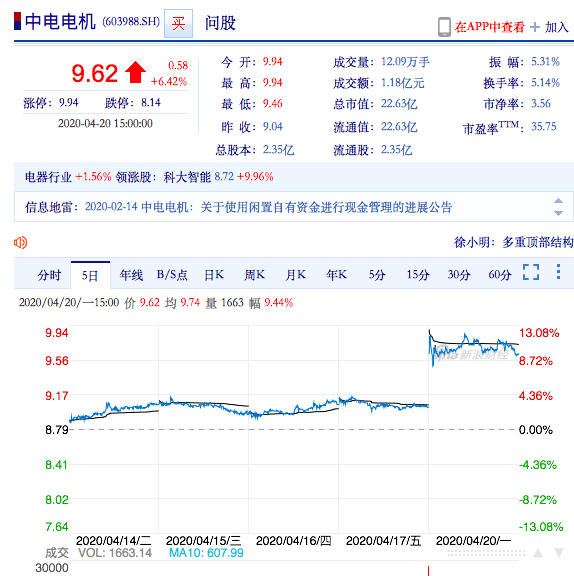Screen dimensions: 574x576
Task: Click the speaker sound icon
Action: [21, 243]
